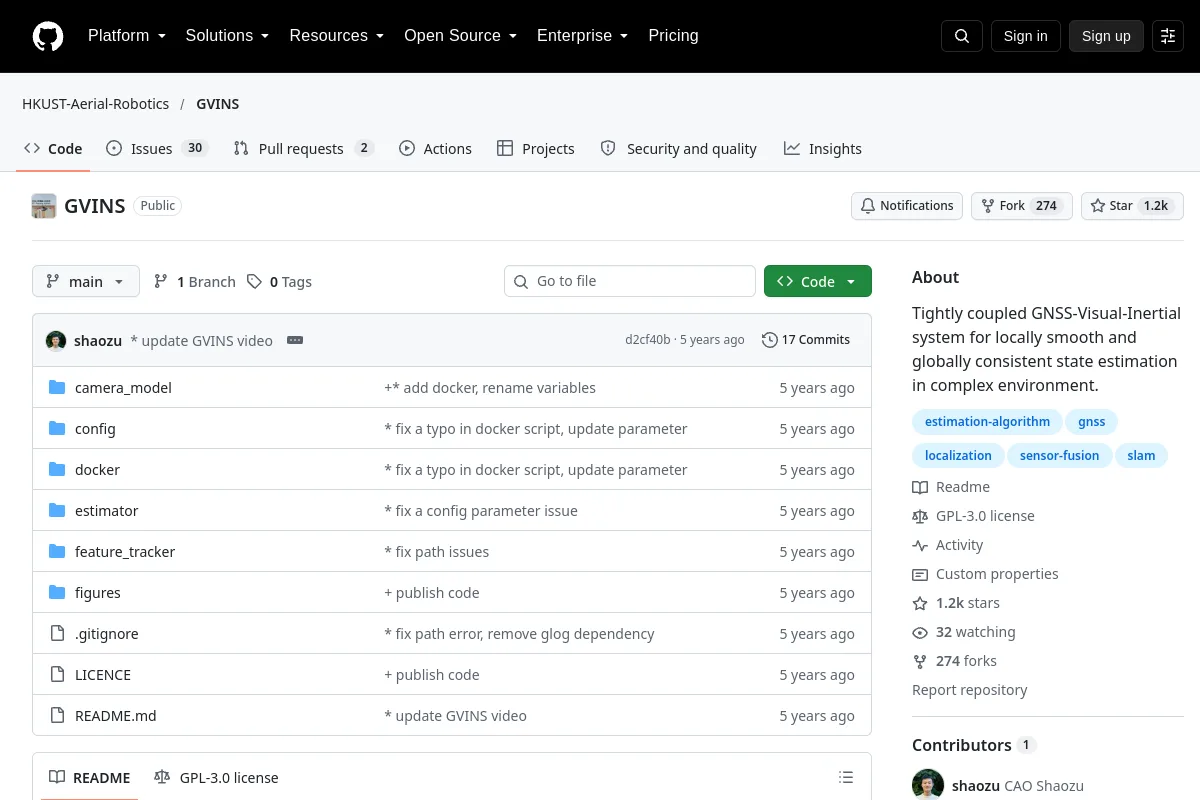
Task: Click the .gitignore file icon
Action: click(57, 634)
